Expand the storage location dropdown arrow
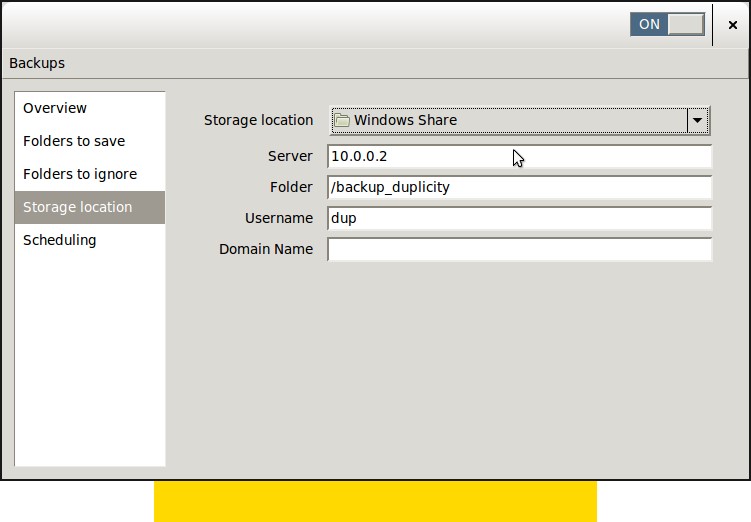 [697, 120]
